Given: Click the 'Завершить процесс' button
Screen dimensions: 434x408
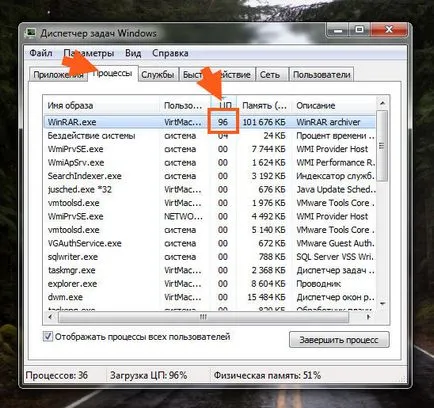Looking at the screenshot, I should [x=339, y=340].
